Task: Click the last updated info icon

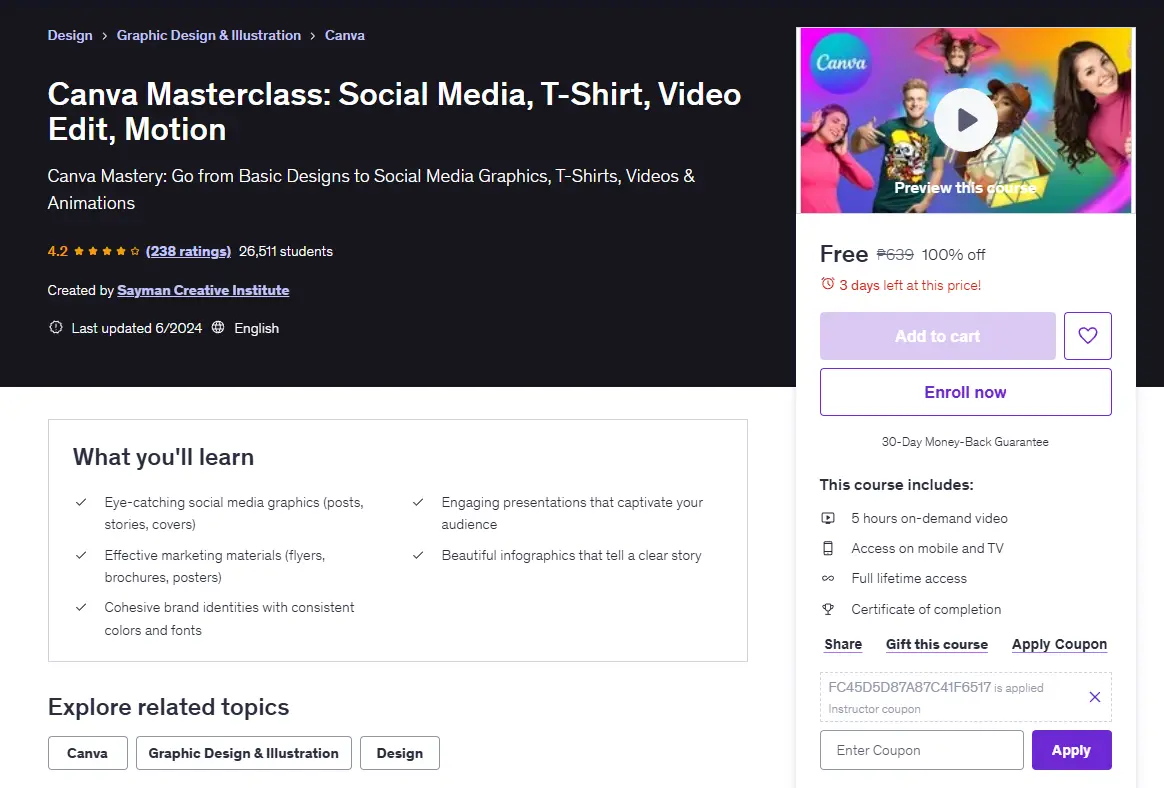Action: pos(55,328)
